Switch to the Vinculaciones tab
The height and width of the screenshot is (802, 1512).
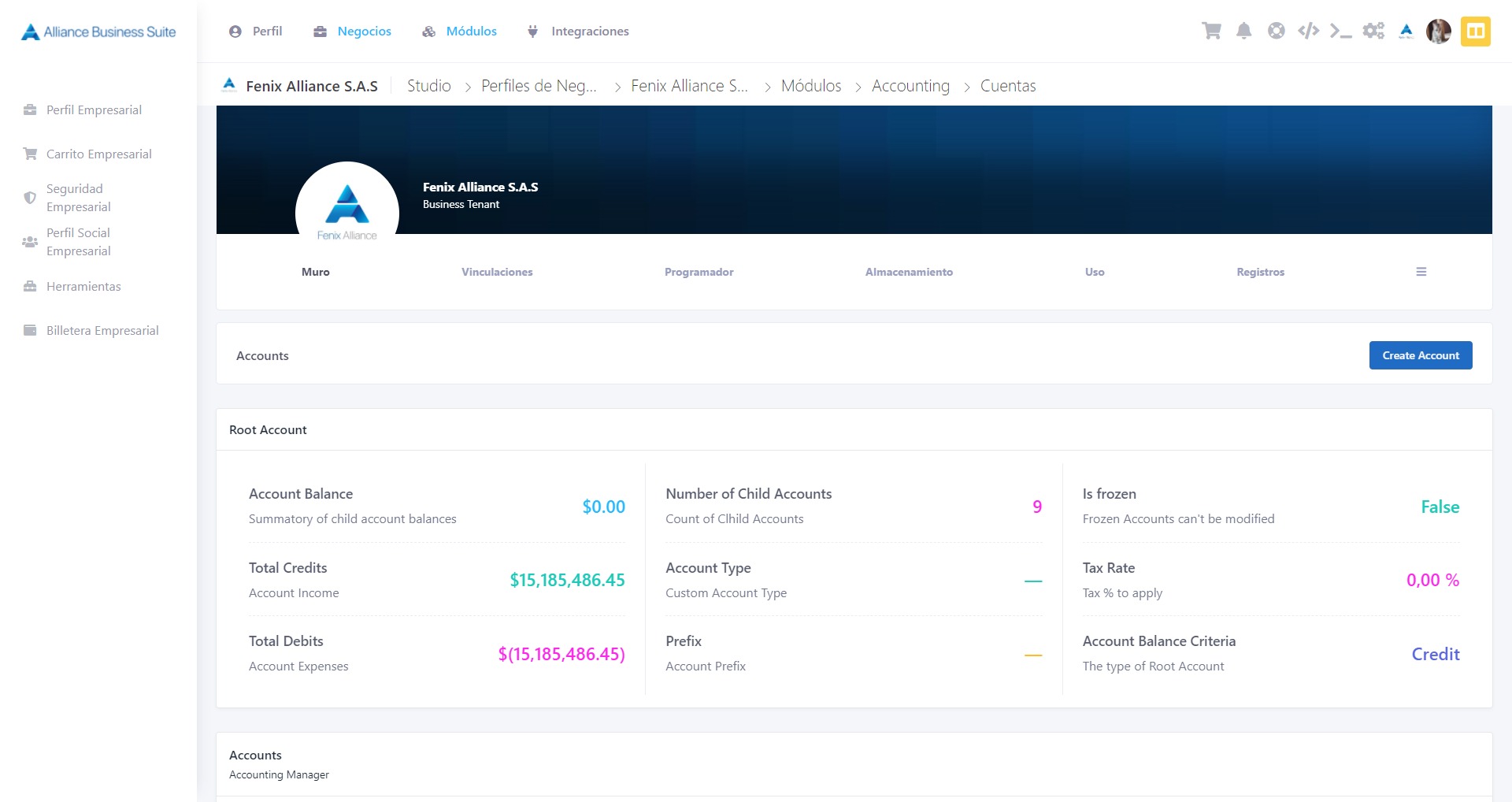coord(497,272)
